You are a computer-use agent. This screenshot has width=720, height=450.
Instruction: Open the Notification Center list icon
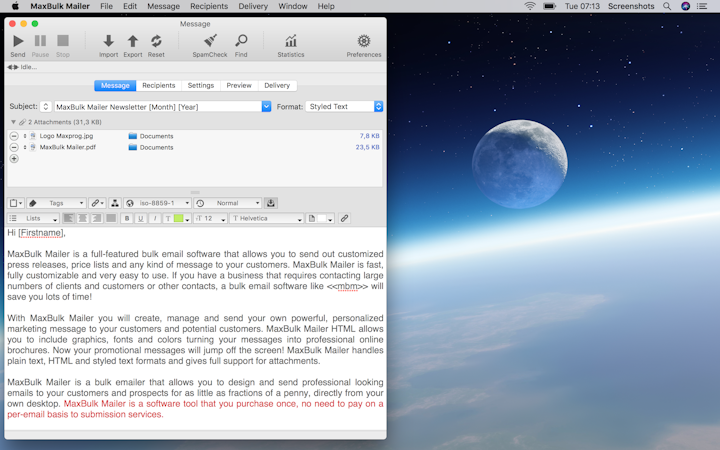[702, 6]
